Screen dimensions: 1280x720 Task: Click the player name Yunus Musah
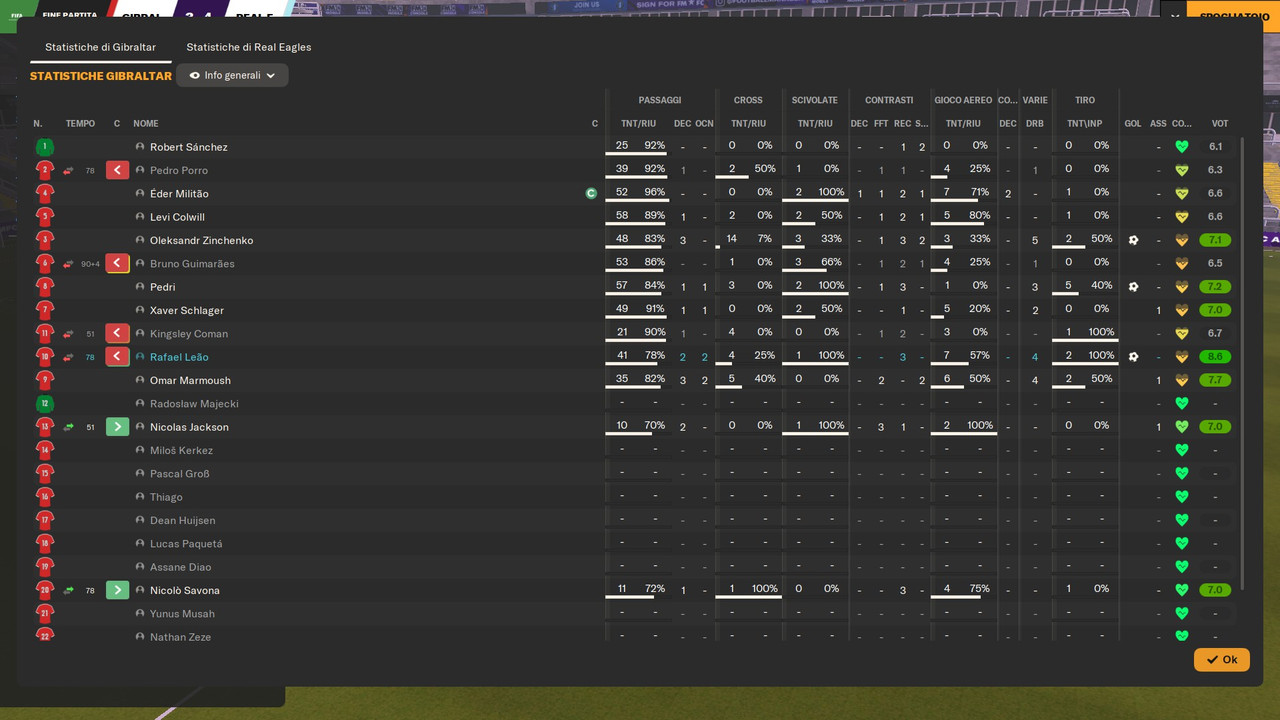182,614
